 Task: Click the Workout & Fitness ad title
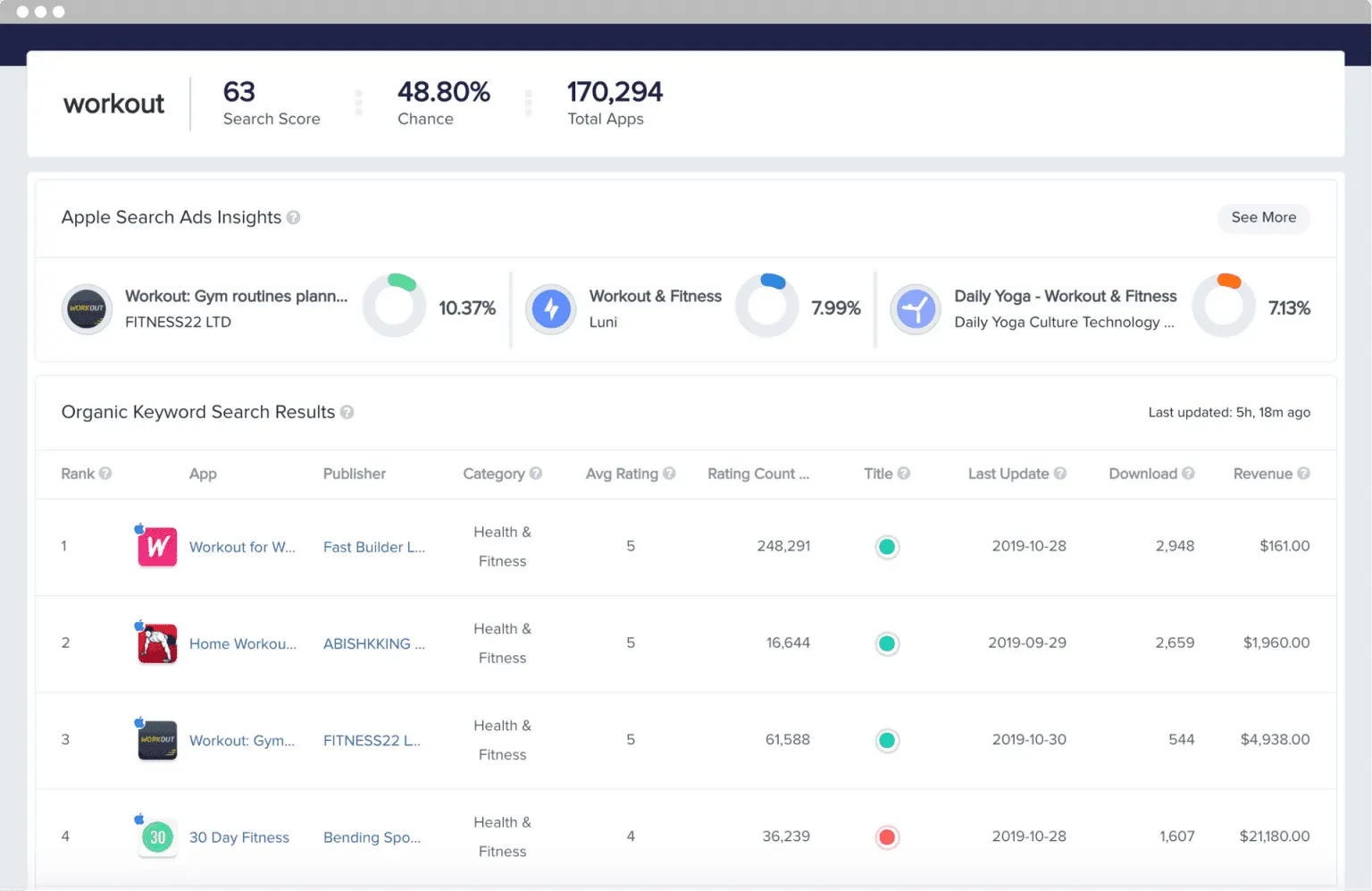tap(656, 296)
